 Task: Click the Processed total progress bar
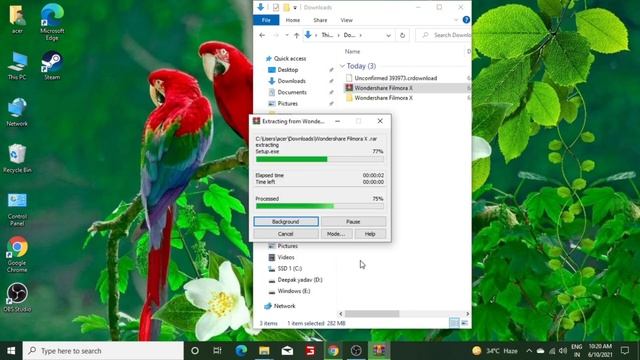coord(320,206)
